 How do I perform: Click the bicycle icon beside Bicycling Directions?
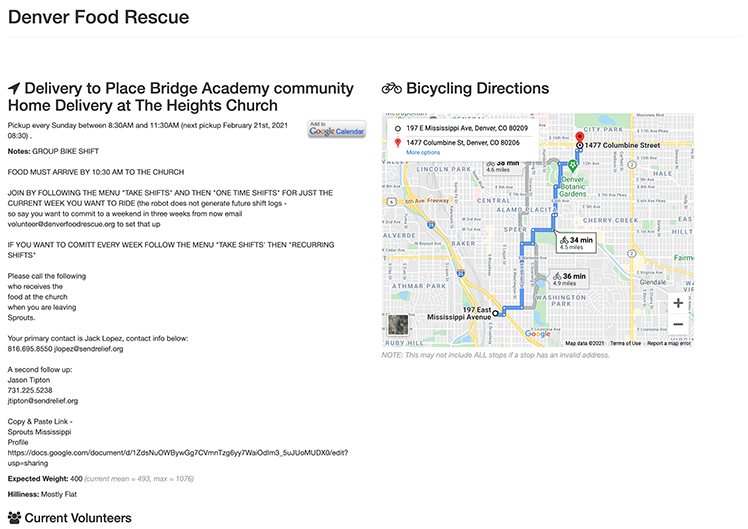392,88
